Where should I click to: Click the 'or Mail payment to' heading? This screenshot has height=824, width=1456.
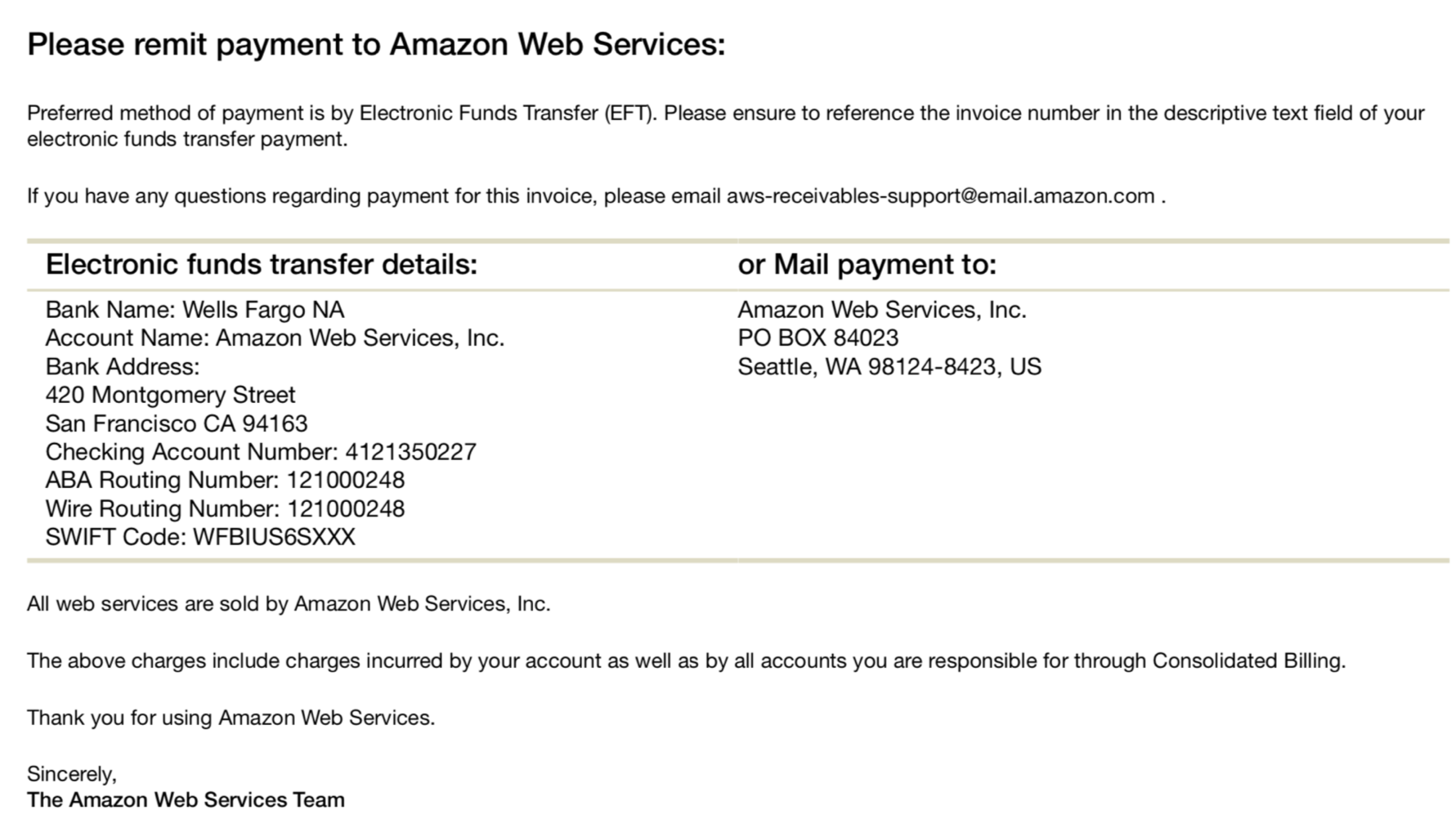coord(867,264)
